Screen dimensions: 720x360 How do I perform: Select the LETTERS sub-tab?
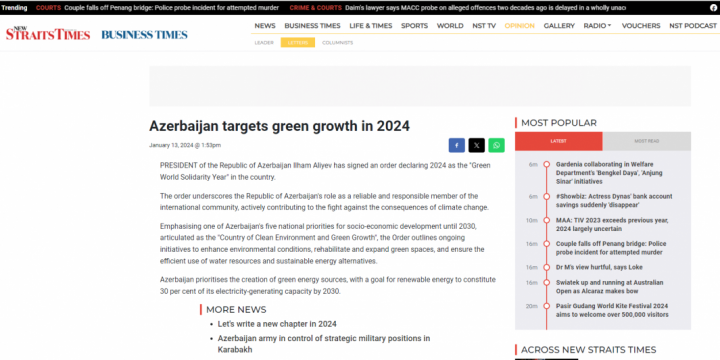point(298,43)
